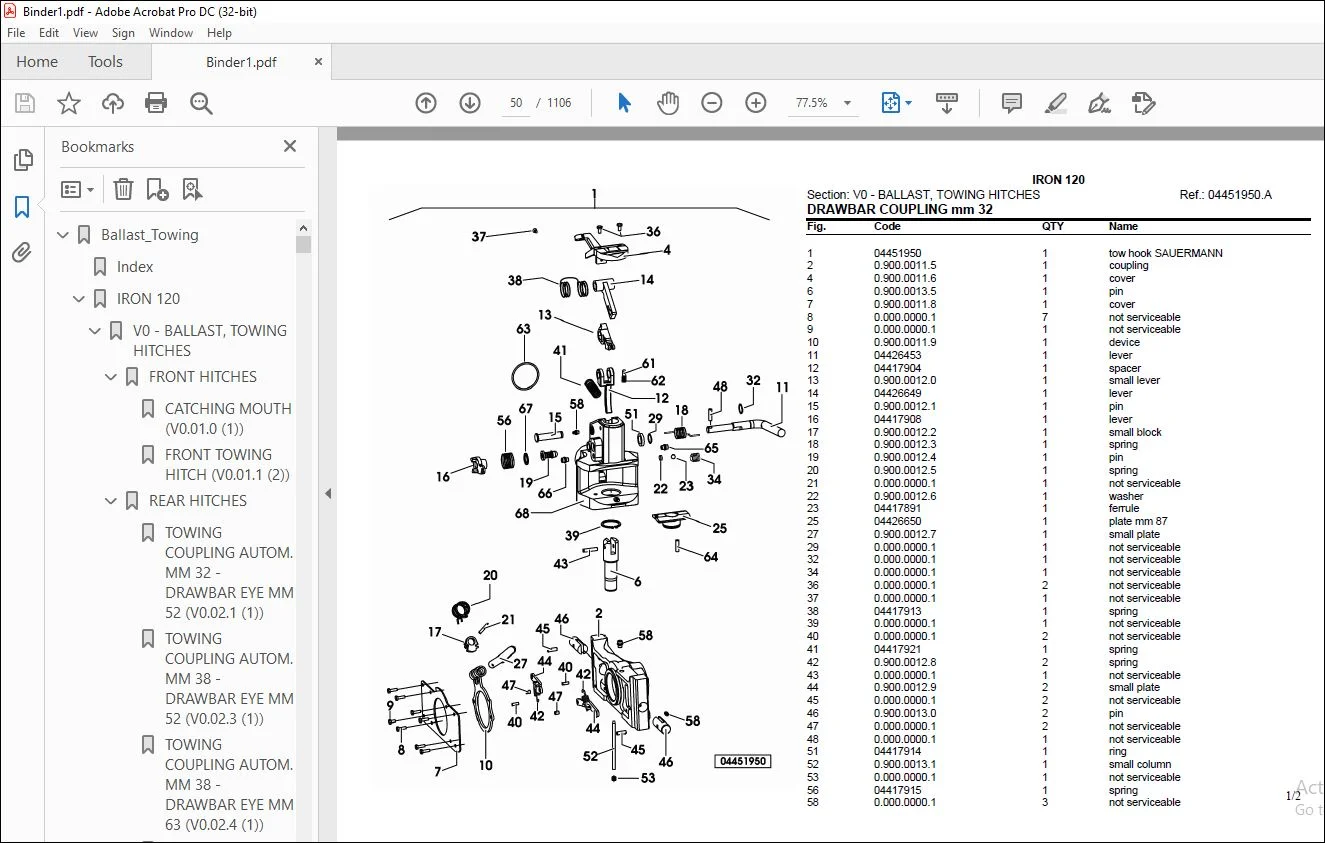Image resolution: width=1325 pixels, height=843 pixels.
Task: Open CATCHING MOUTH (V0.01.0 (1)) bookmark
Action: 228,419
